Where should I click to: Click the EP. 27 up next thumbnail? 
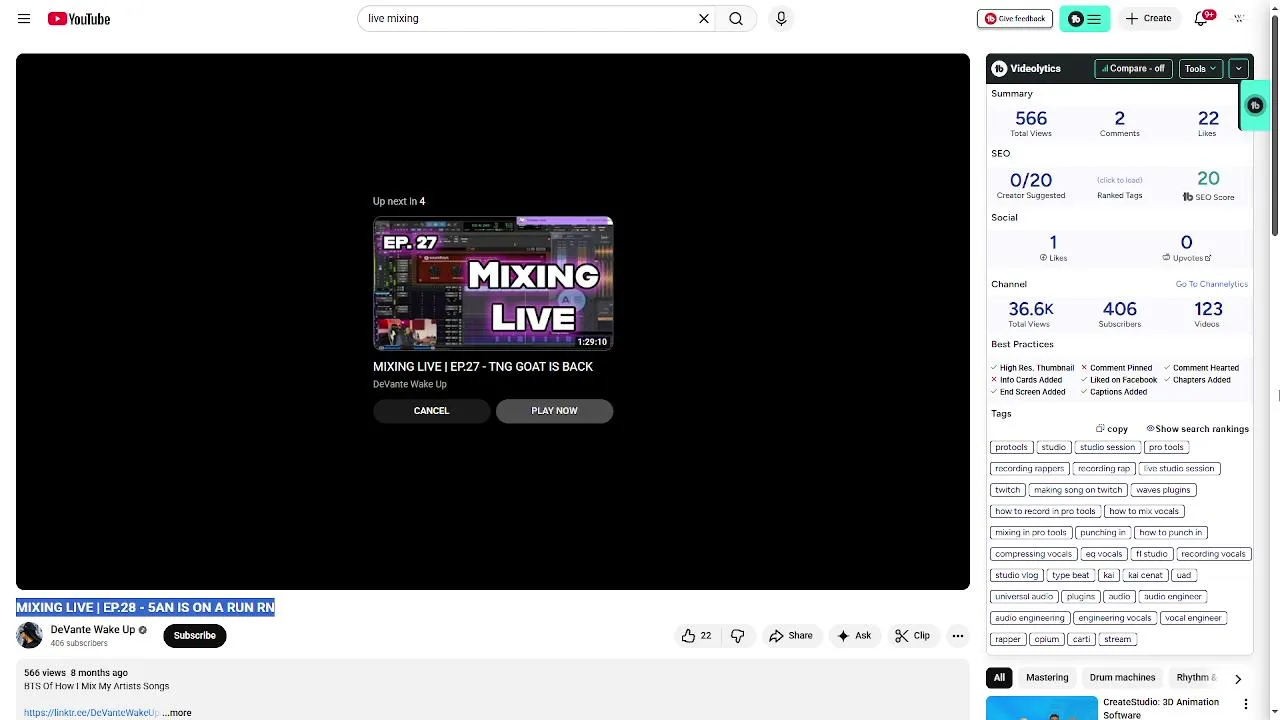click(x=493, y=283)
